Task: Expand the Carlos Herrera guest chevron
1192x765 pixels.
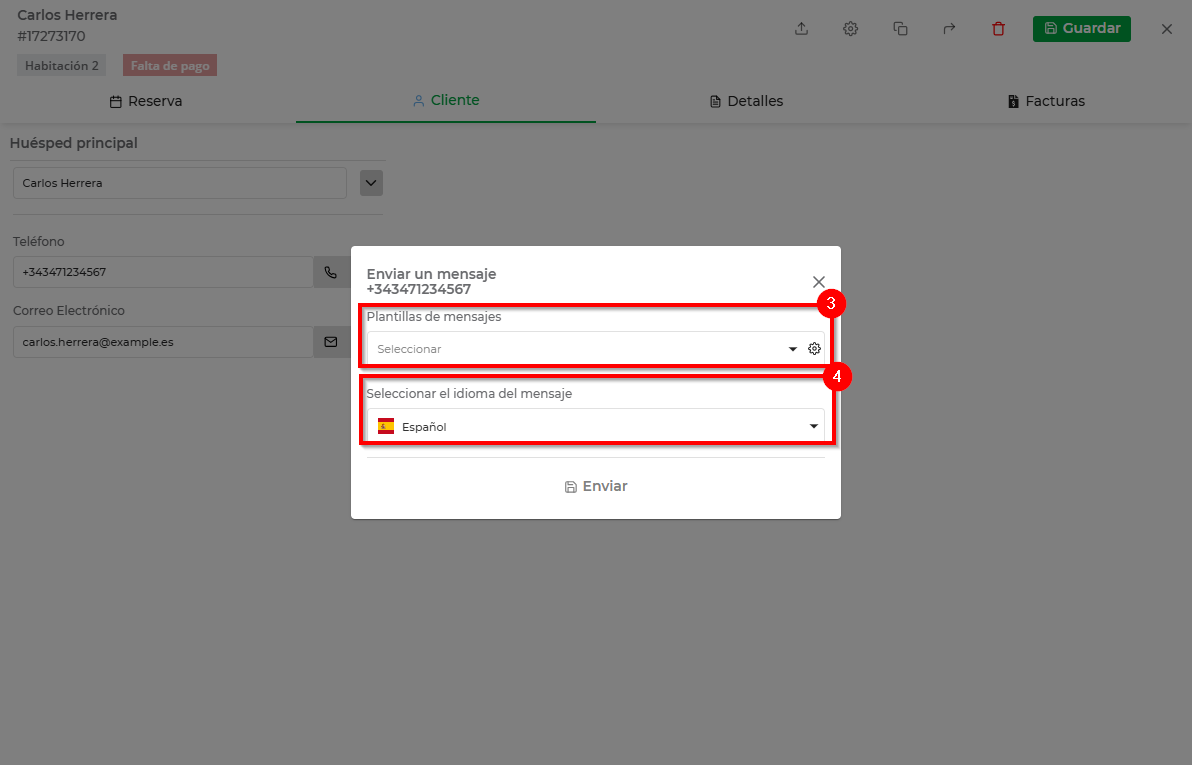Action: point(371,183)
